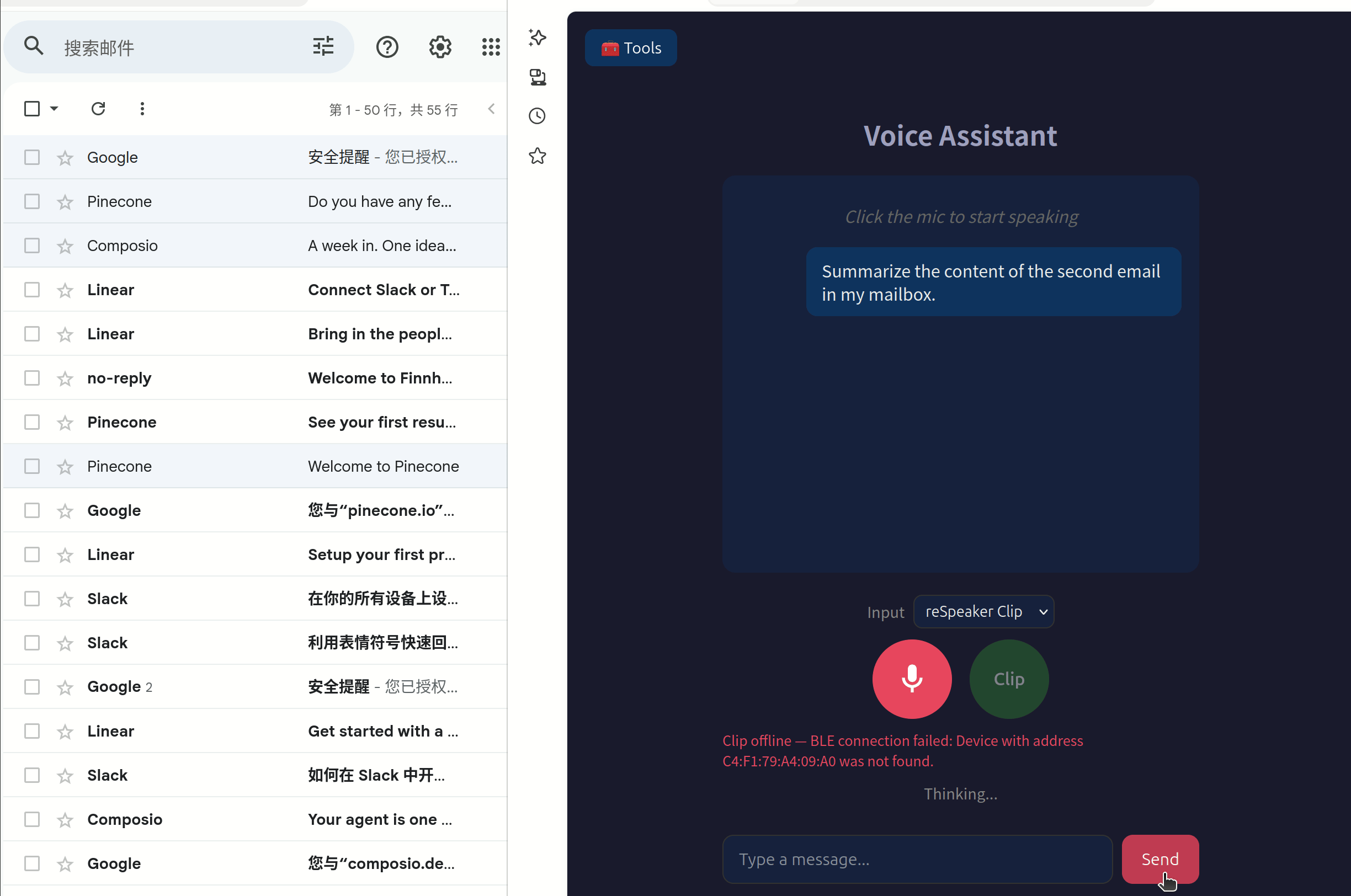
Task: Star the Linear 'Setup your first pr...' email
Action: [65, 555]
